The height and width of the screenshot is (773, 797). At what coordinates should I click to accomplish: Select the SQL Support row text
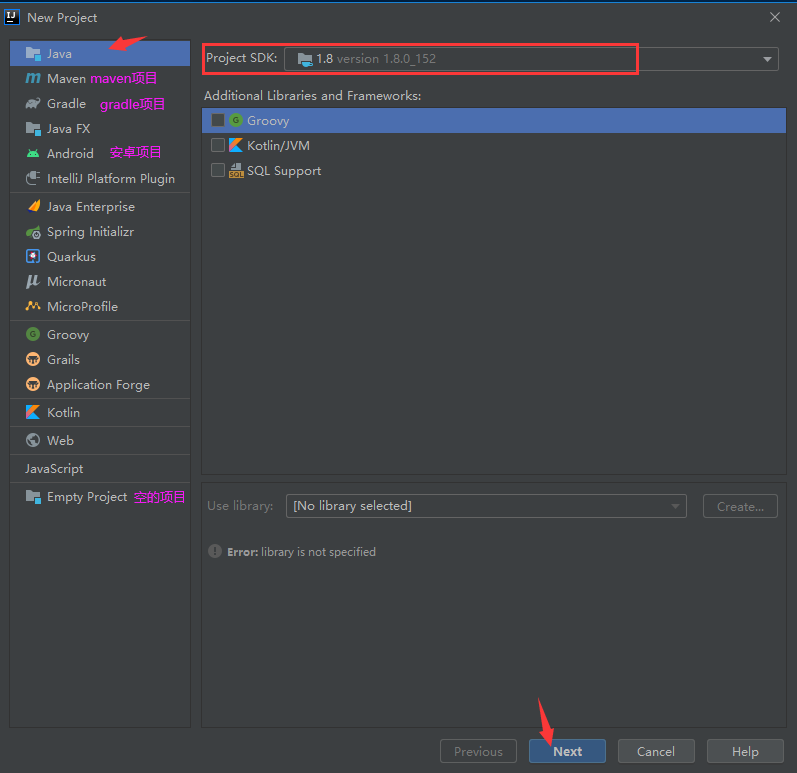pos(284,171)
